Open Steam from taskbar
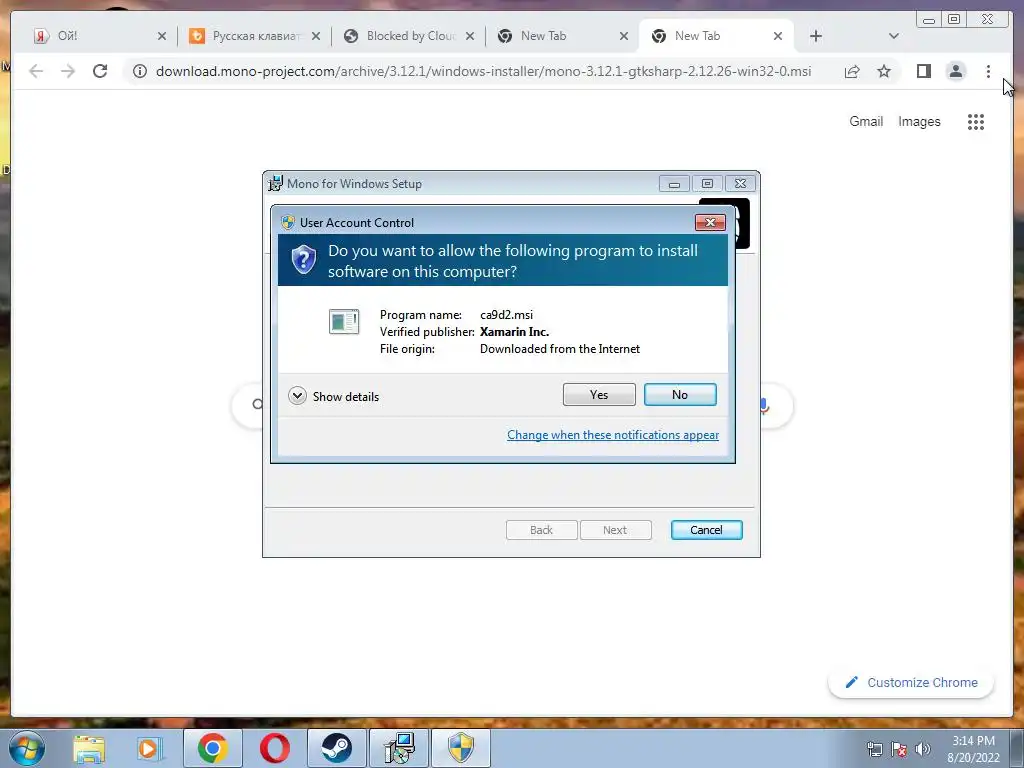The image size is (1024, 768). point(336,748)
